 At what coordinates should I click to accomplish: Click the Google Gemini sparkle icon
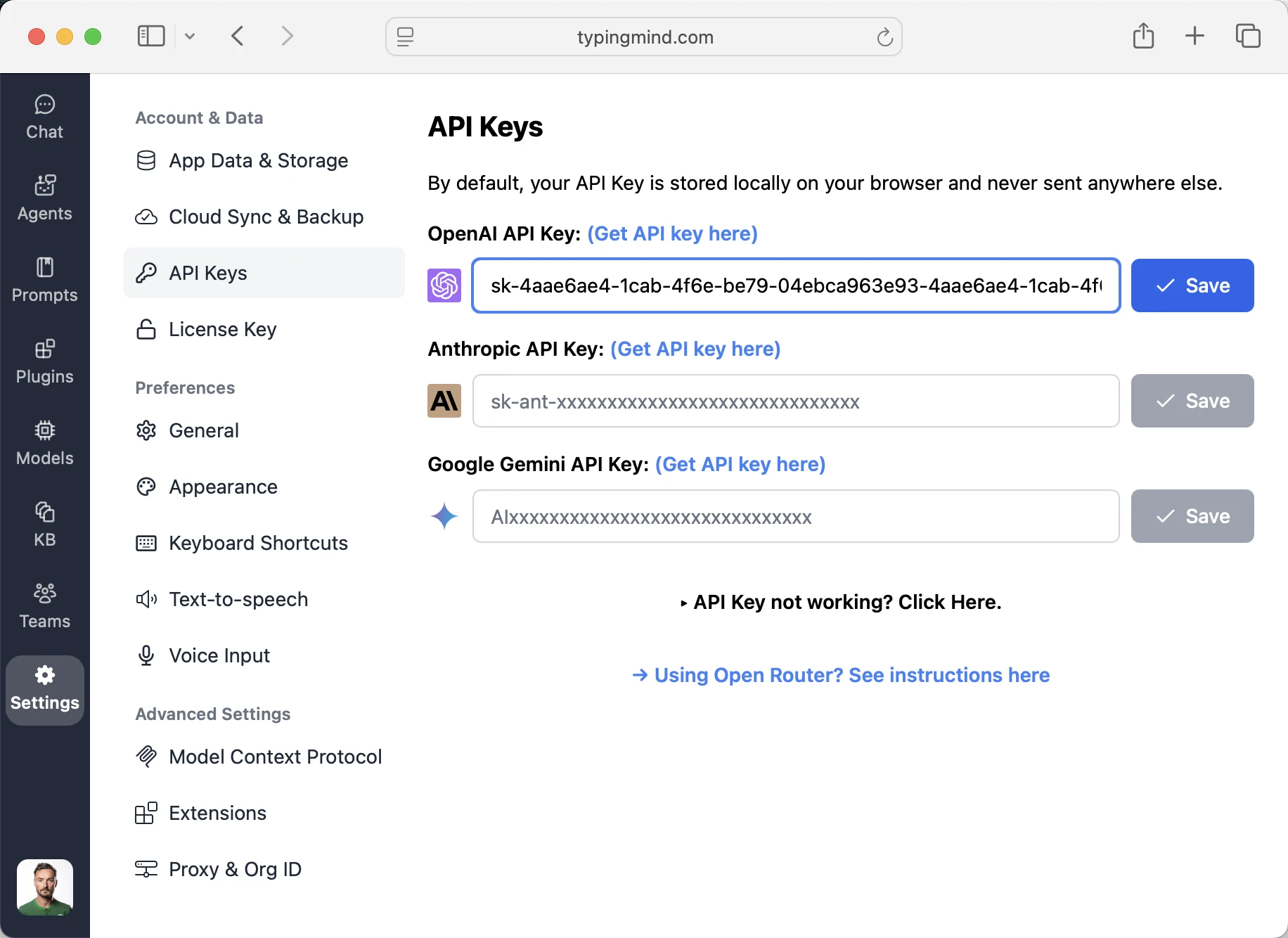pyautogui.click(x=444, y=516)
